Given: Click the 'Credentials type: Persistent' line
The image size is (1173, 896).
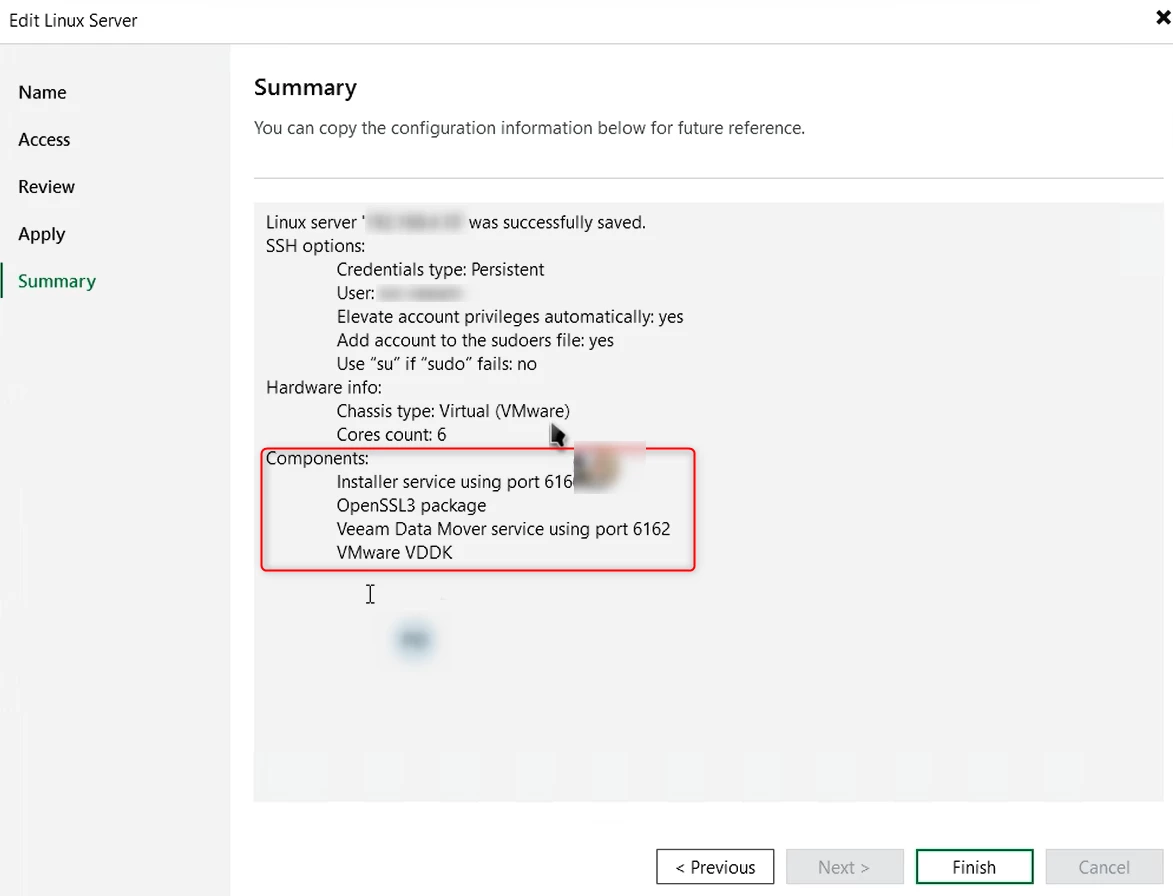Looking at the screenshot, I should point(440,269).
